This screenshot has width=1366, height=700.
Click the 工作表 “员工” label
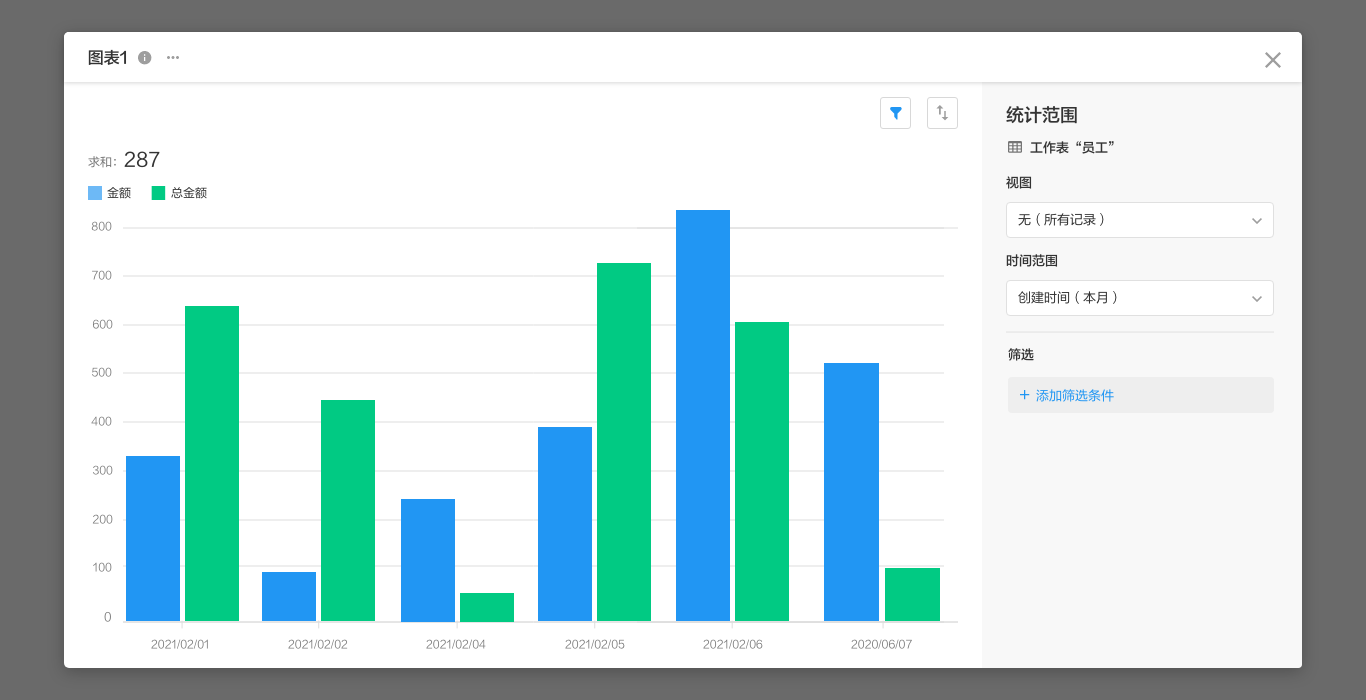(x=1072, y=147)
